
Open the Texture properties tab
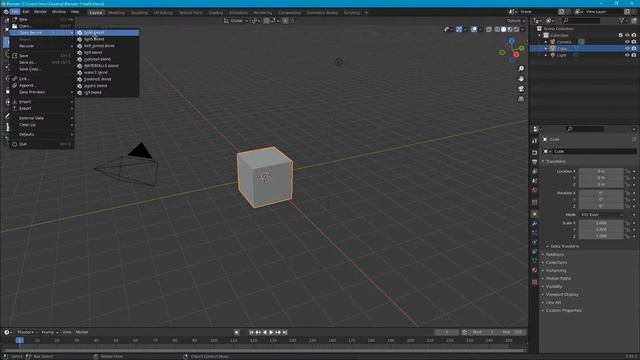pos(535,282)
